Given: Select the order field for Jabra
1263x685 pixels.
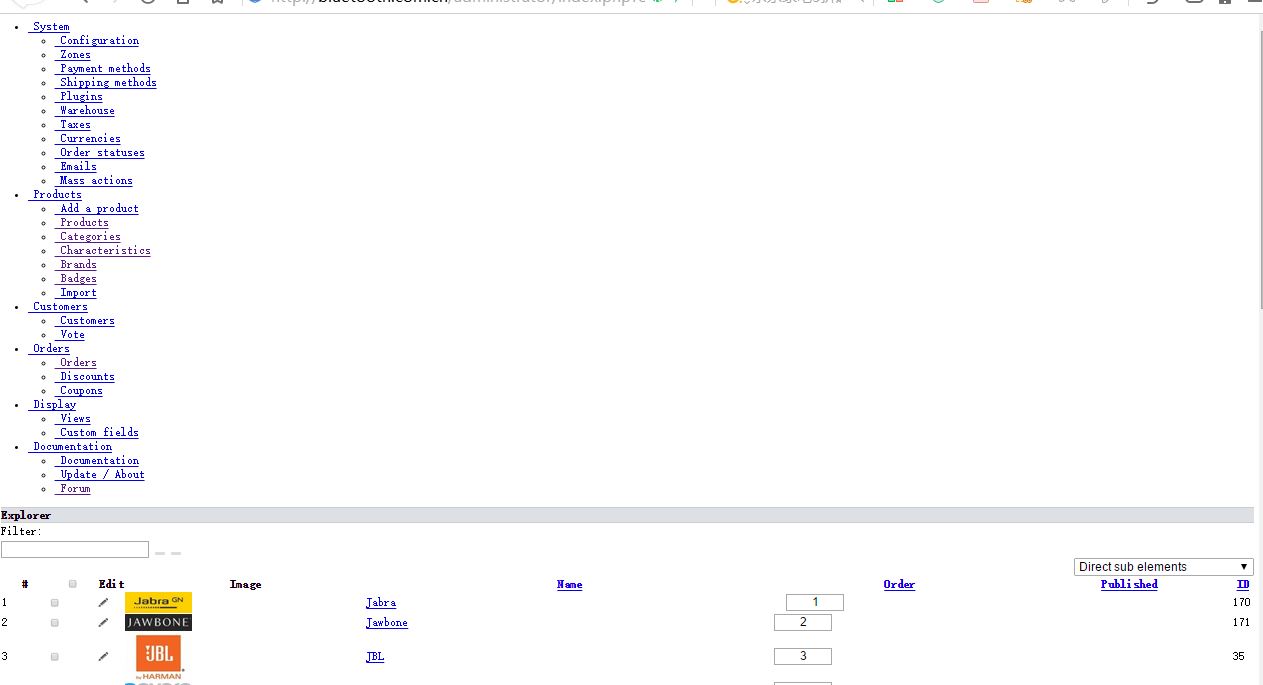Looking at the screenshot, I should (x=815, y=602).
